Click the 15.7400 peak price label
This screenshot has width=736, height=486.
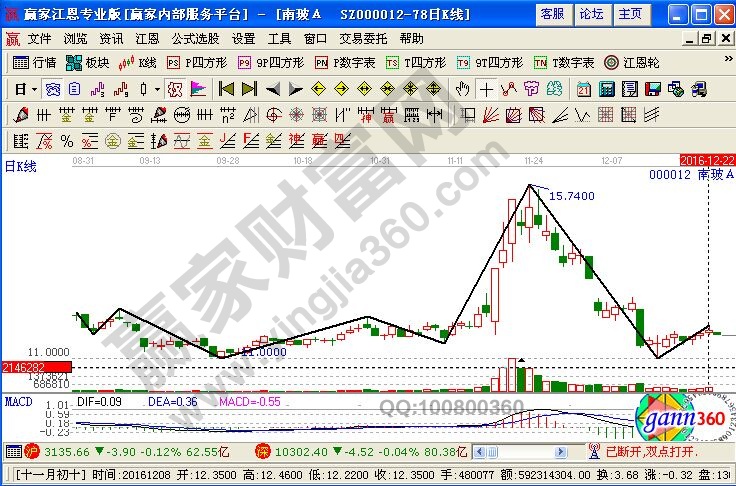[x=570, y=196]
